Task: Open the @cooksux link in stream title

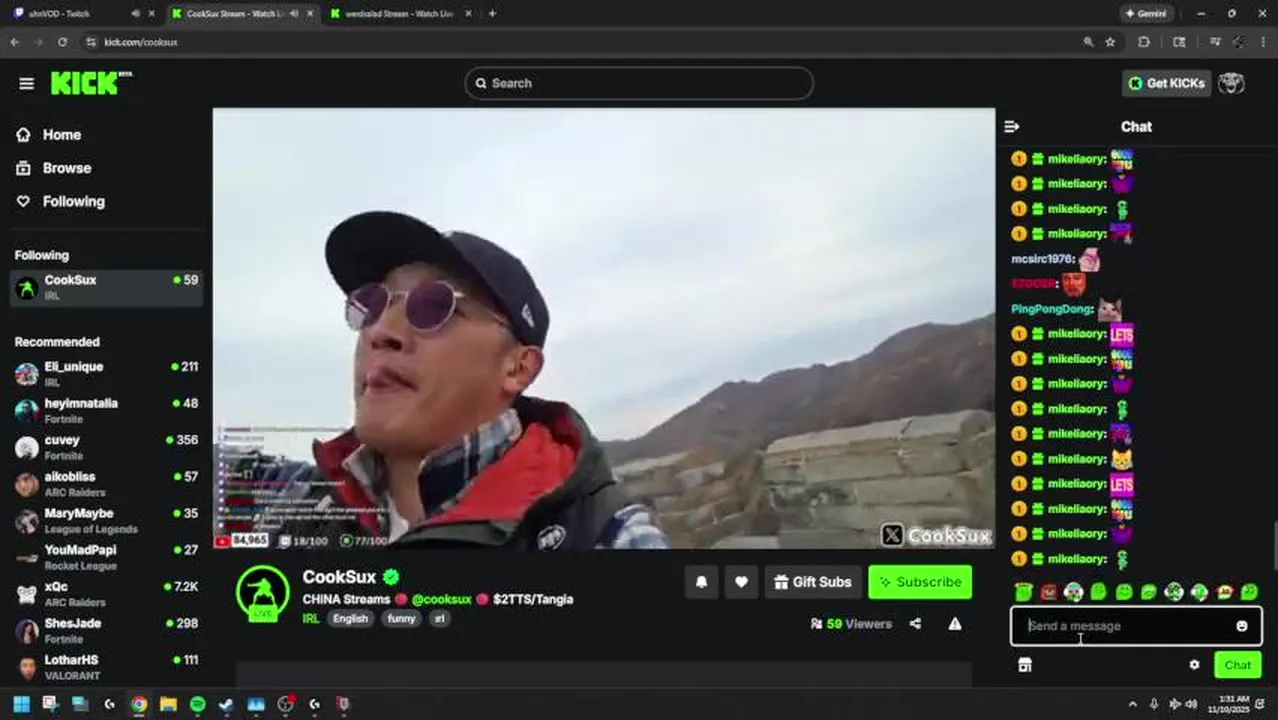Action: pyautogui.click(x=441, y=599)
